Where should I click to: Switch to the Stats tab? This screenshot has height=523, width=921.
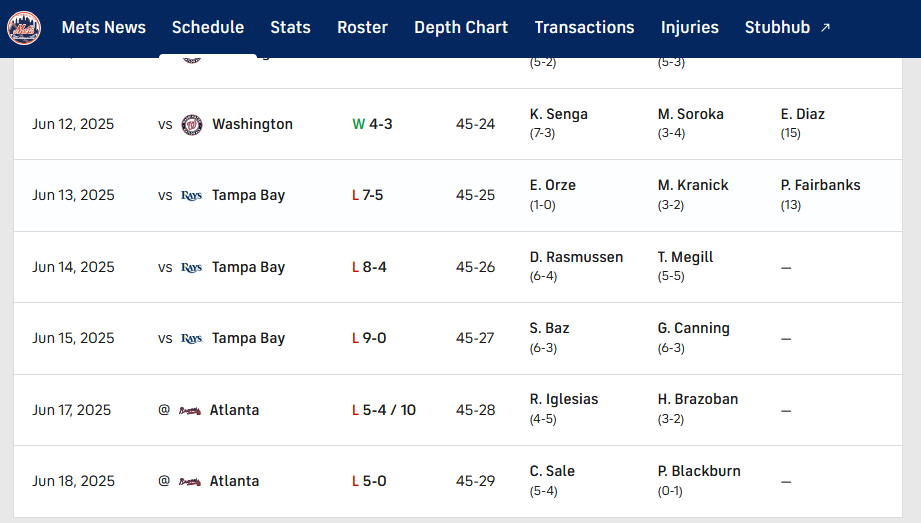[290, 28]
